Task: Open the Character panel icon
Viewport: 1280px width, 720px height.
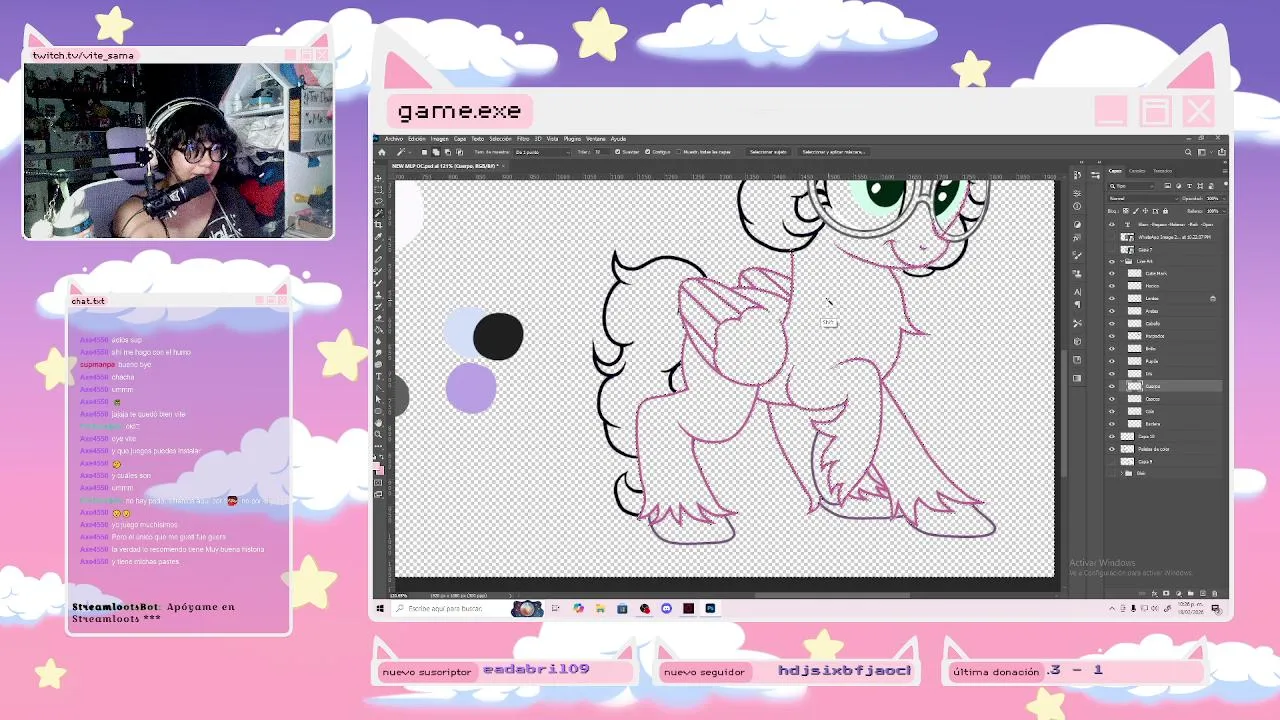Action: (x=1077, y=292)
